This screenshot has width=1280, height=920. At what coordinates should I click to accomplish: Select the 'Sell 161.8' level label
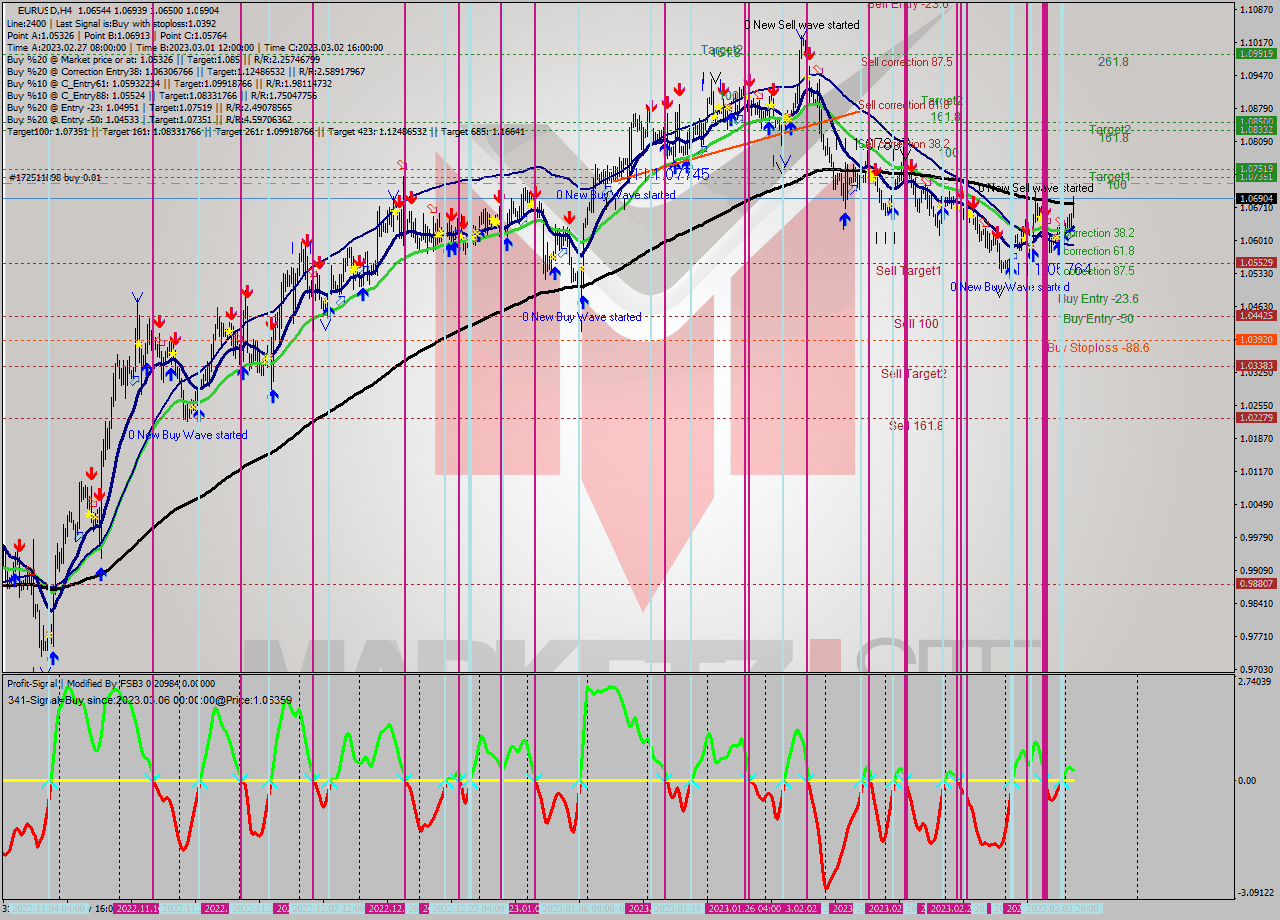click(915, 426)
